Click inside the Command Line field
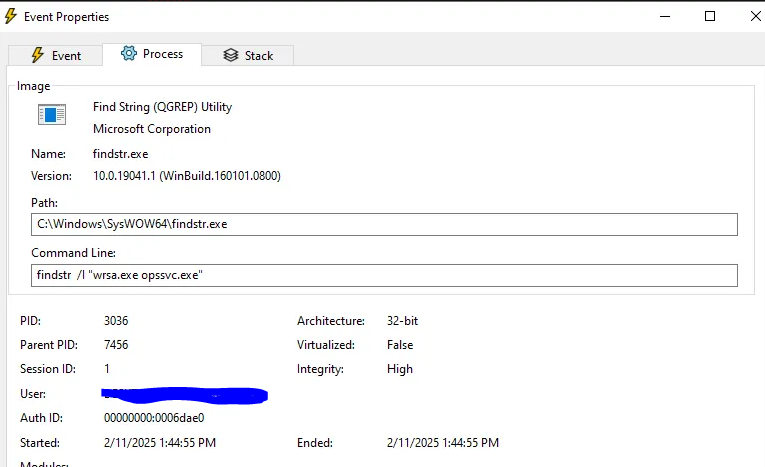This screenshot has height=467, width=765. (x=384, y=275)
